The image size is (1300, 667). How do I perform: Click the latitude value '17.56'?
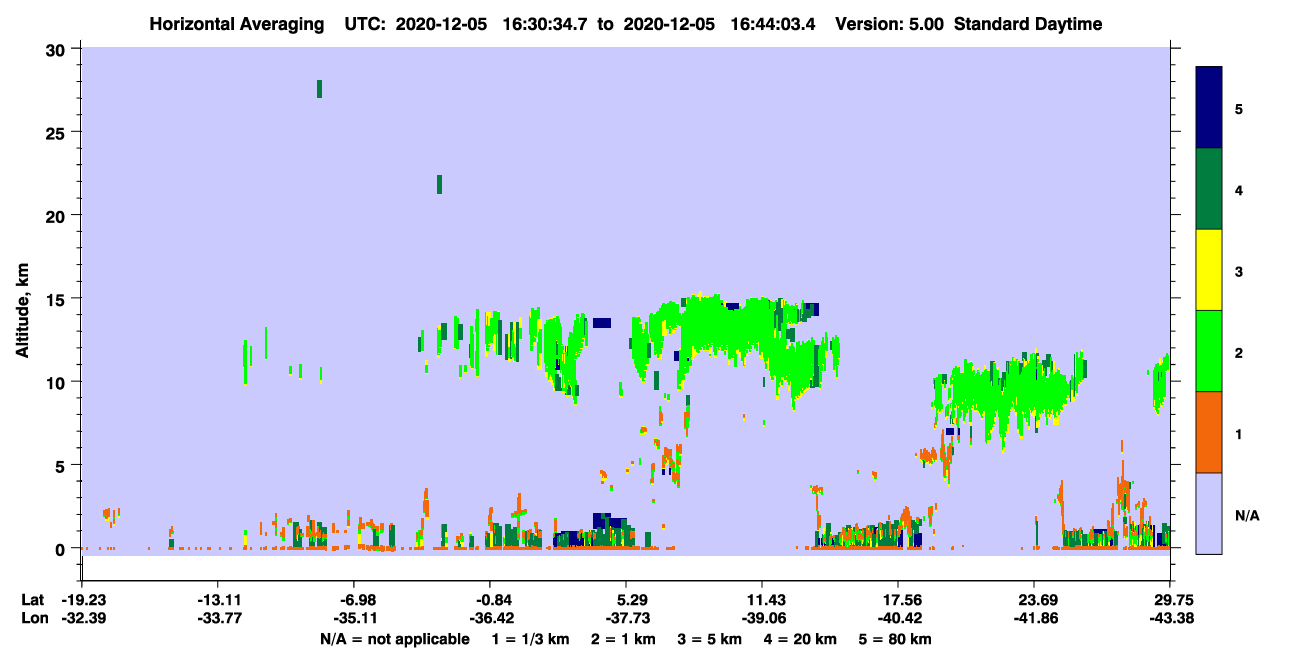(898, 600)
